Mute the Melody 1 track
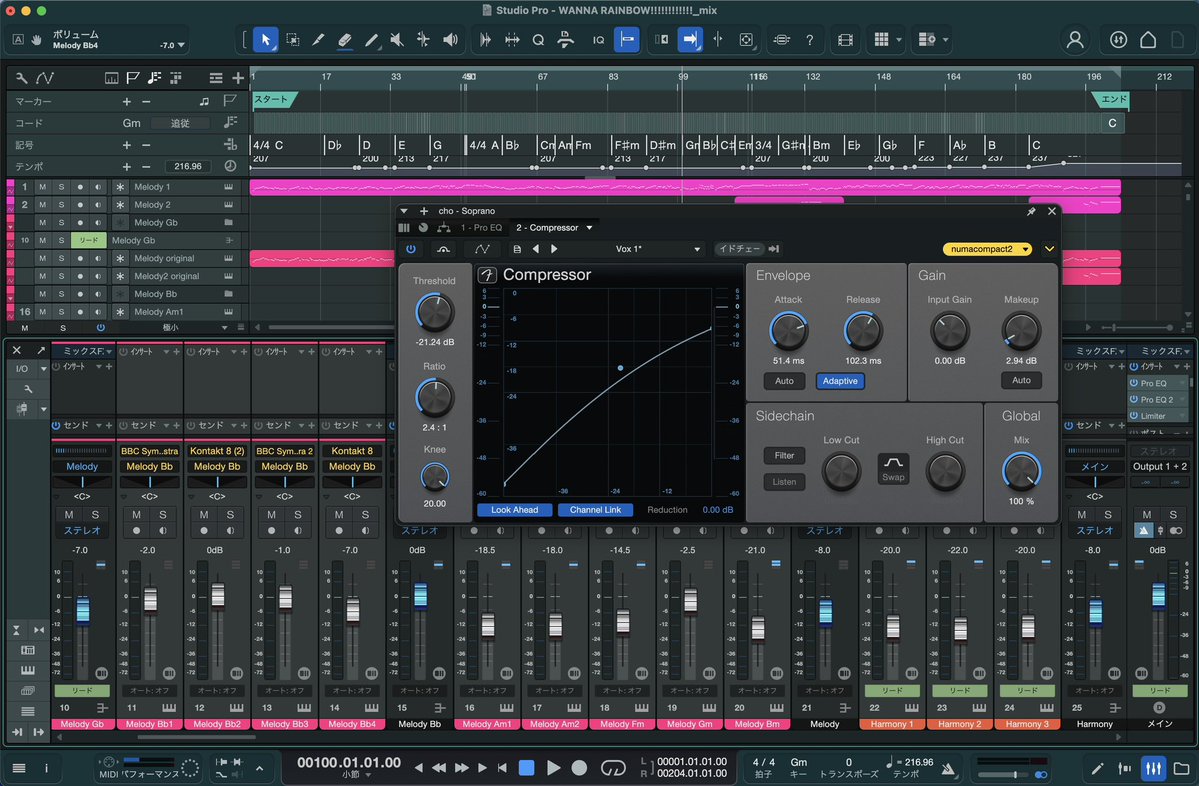The width and height of the screenshot is (1199, 786). (x=42, y=187)
